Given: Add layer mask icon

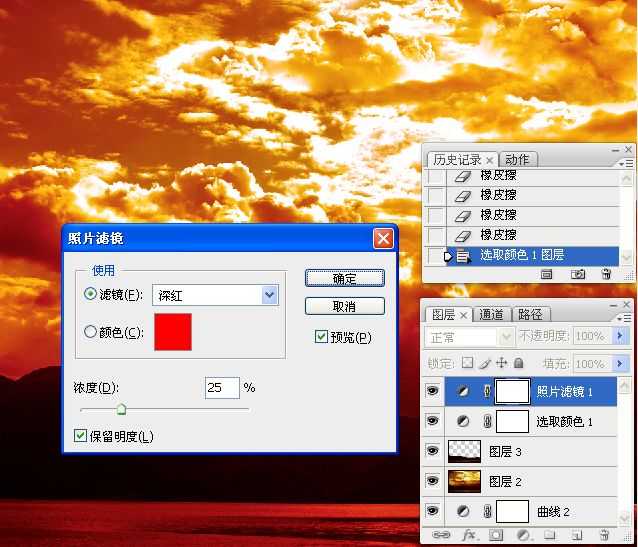Looking at the screenshot, I should click(x=496, y=535).
